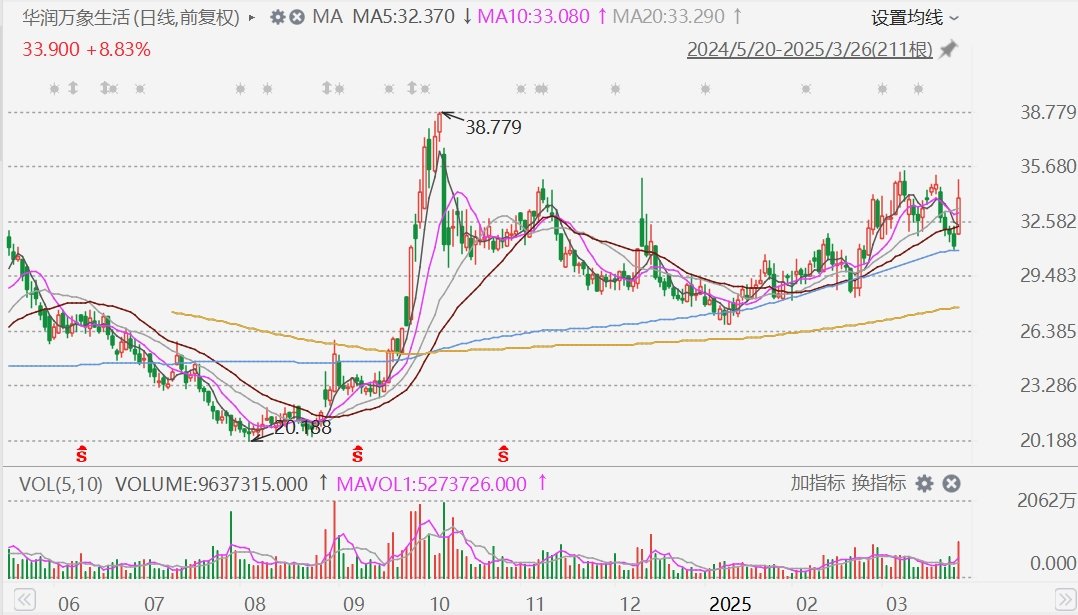Open volume indicator settings gear
The height and width of the screenshot is (615, 1078).
pos(924,484)
